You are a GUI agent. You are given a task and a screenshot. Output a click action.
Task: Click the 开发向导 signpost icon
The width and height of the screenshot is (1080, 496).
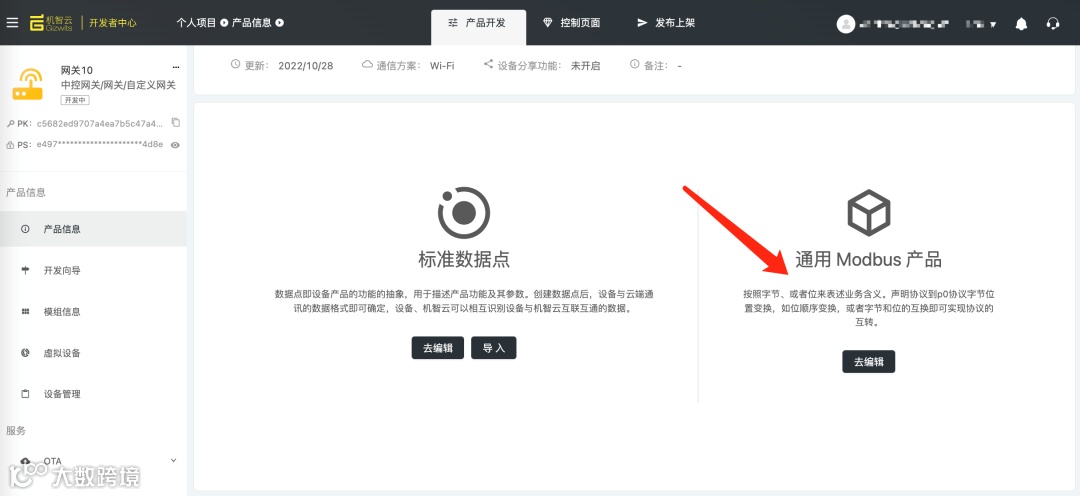[25, 270]
